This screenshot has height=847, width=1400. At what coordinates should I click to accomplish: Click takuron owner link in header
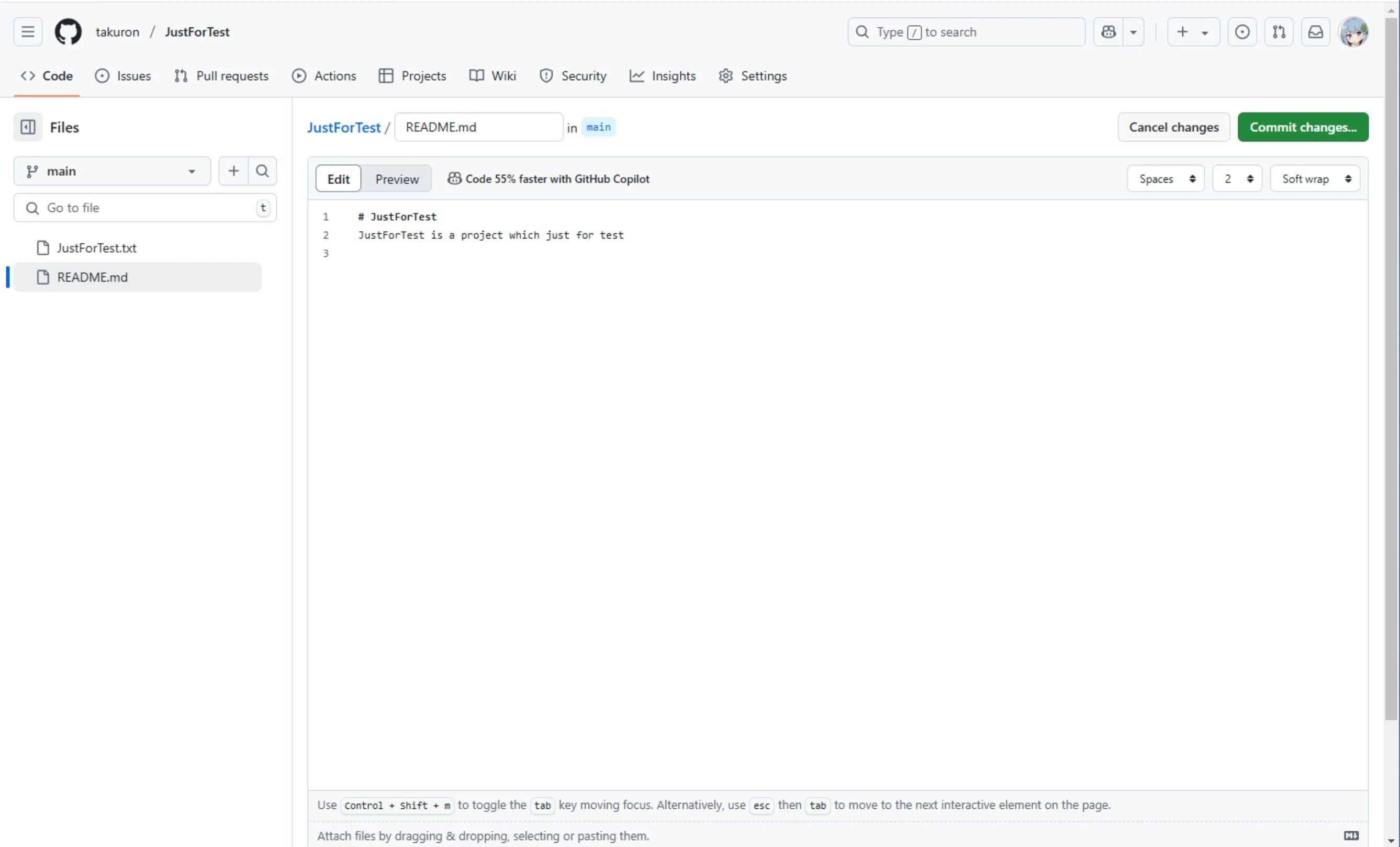point(117,32)
